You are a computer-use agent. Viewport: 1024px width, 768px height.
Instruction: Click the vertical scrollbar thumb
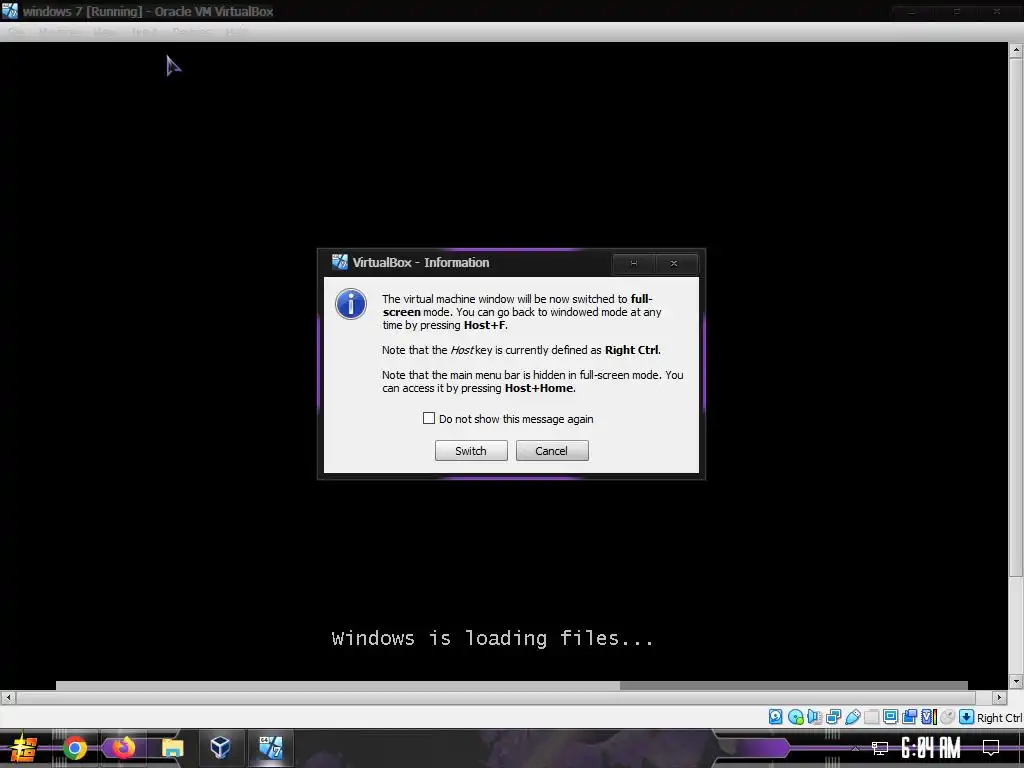(1016, 317)
